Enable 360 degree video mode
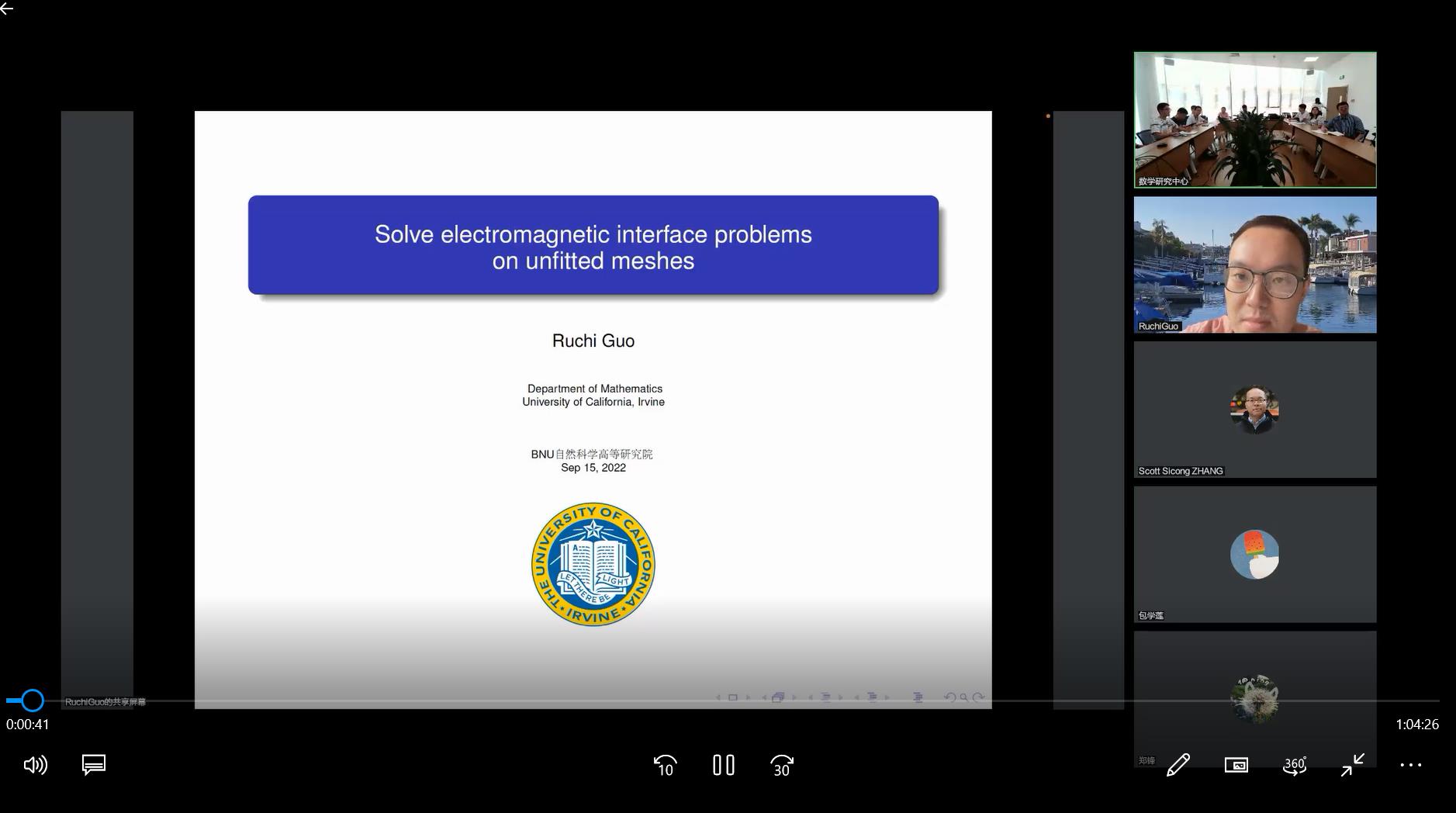Screen dimensions: 1456x813 (1294, 766)
